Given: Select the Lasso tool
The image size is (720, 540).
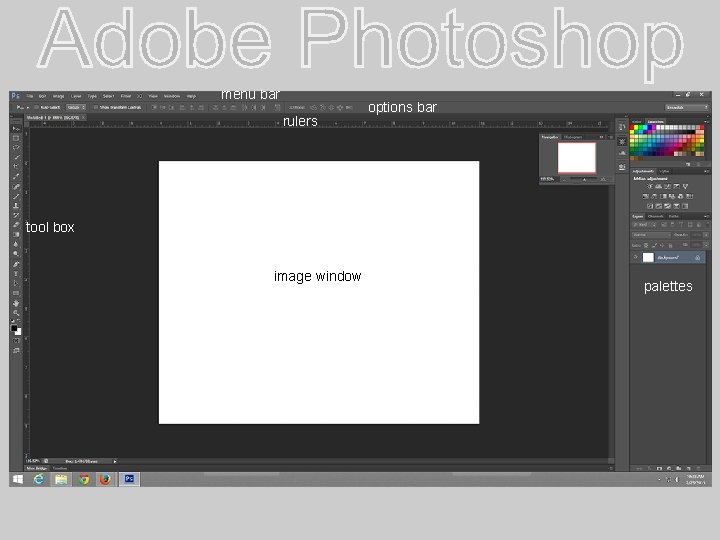Looking at the screenshot, I should click(x=16, y=148).
